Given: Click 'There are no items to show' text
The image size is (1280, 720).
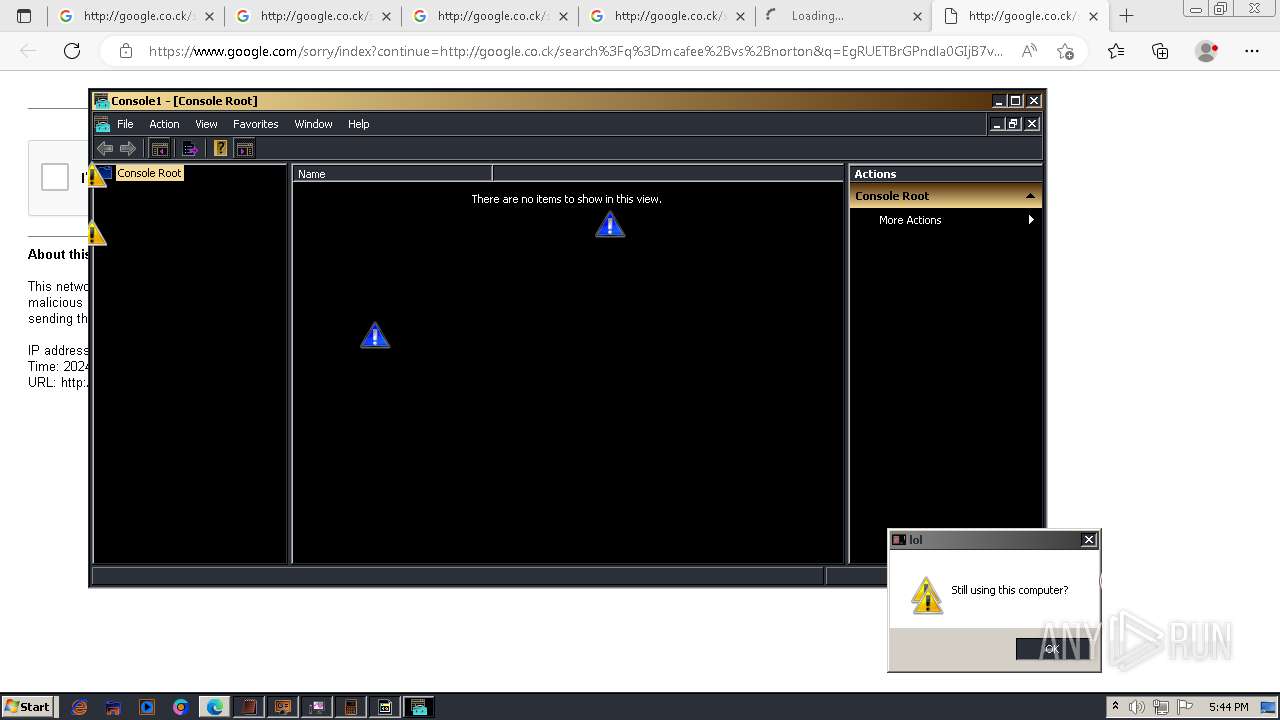Looking at the screenshot, I should [x=566, y=199].
